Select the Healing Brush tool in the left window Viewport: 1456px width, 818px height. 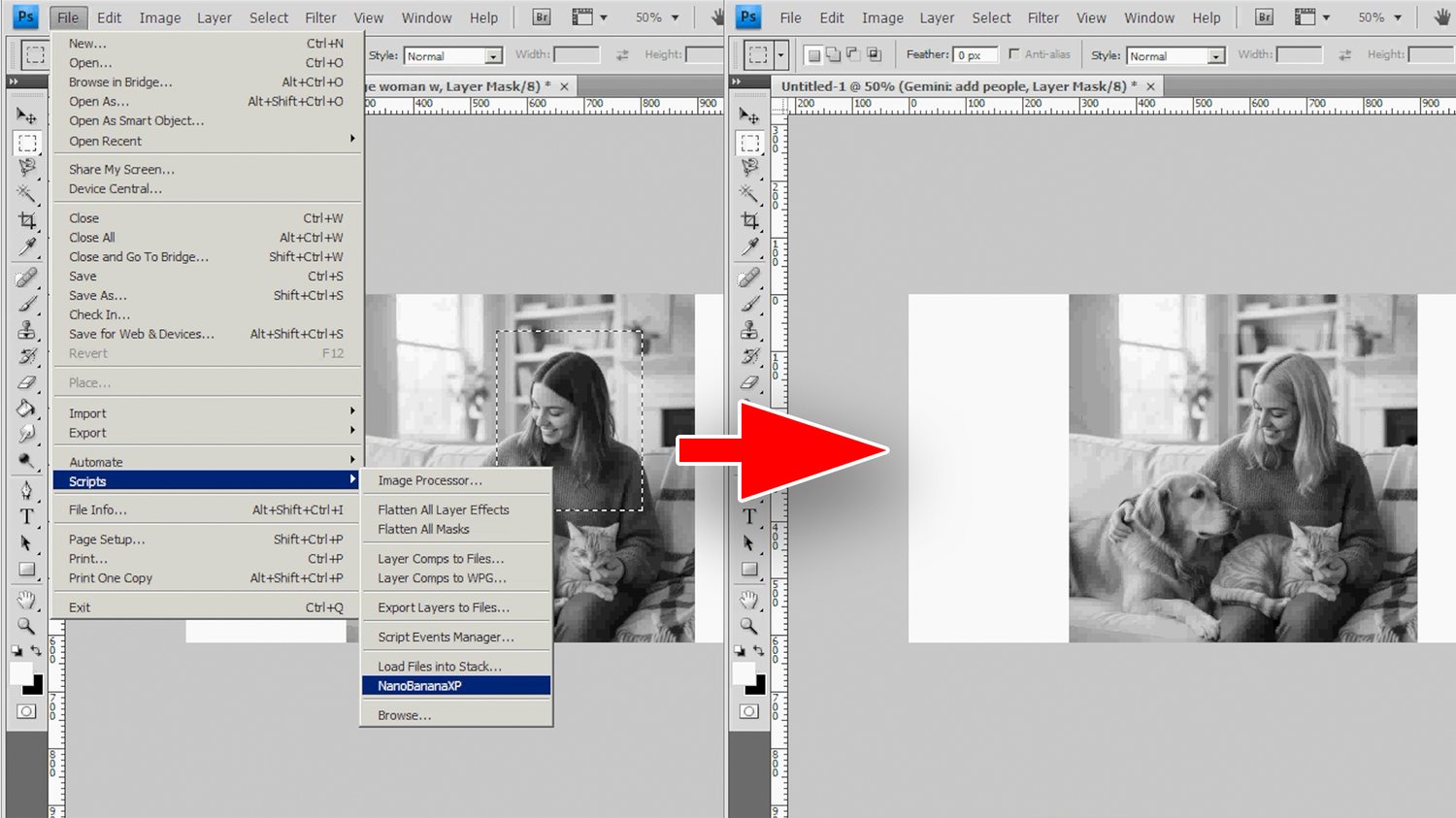point(26,278)
